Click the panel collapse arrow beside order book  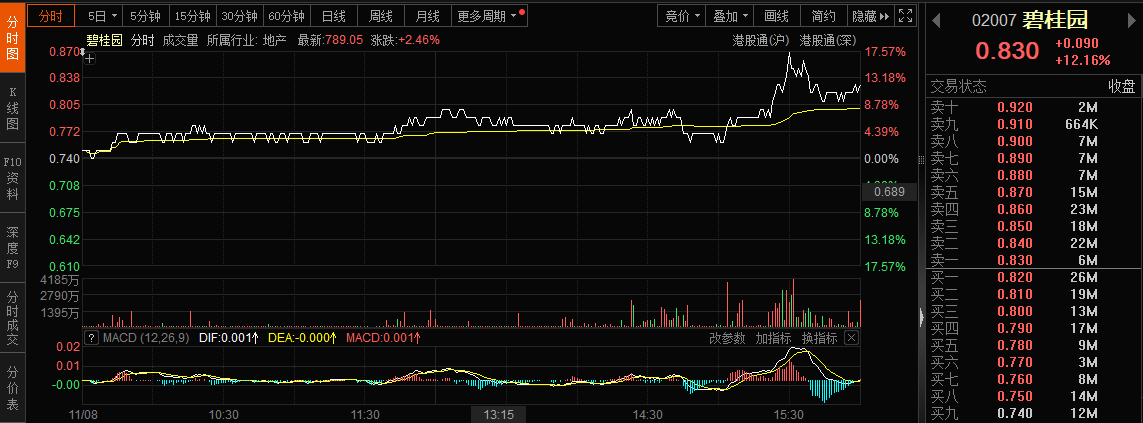pyautogui.click(x=921, y=316)
